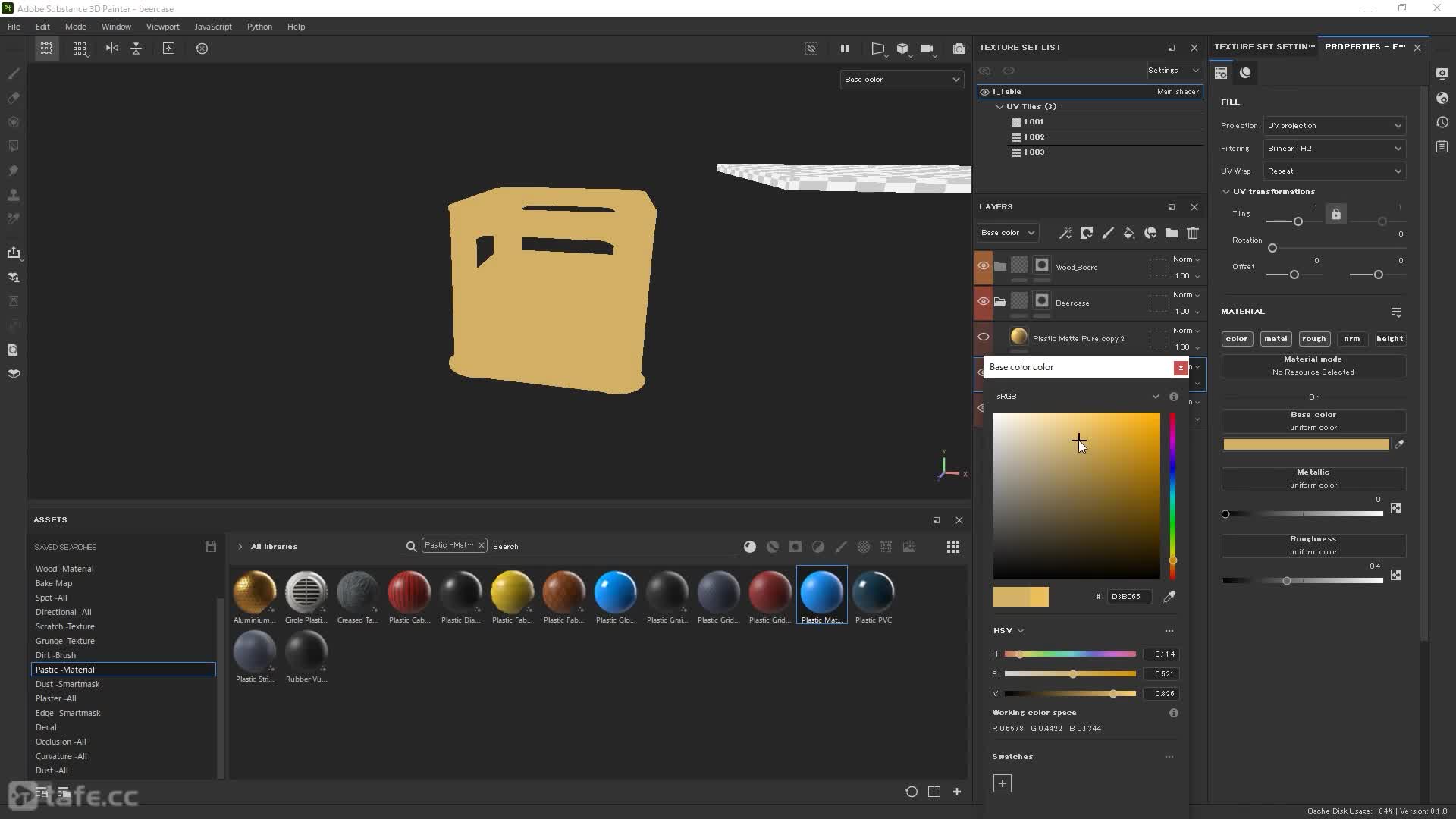1456x819 pixels.
Task: Select the Clone stamp tool
Action: click(x=14, y=195)
